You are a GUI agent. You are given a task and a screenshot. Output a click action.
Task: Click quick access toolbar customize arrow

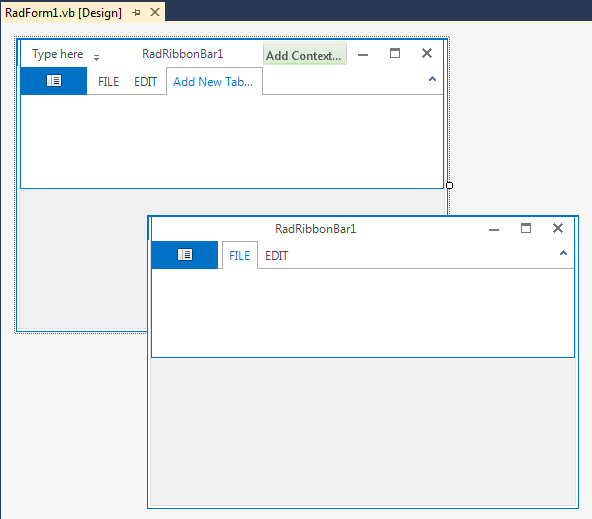coord(96,58)
